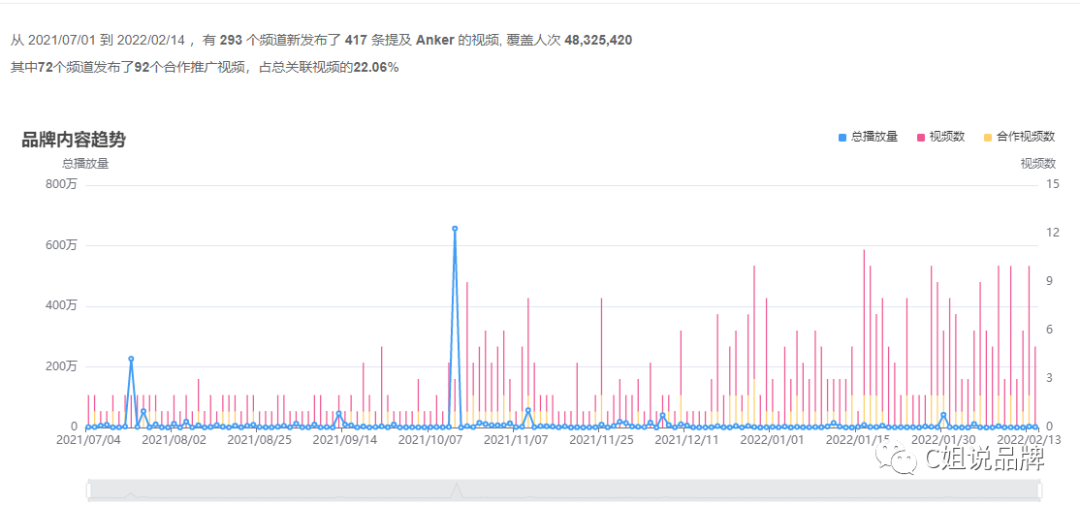This screenshot has width=1080, height=506.
Task: Click the 22.06% percentage text
Action: coord(376,67)
